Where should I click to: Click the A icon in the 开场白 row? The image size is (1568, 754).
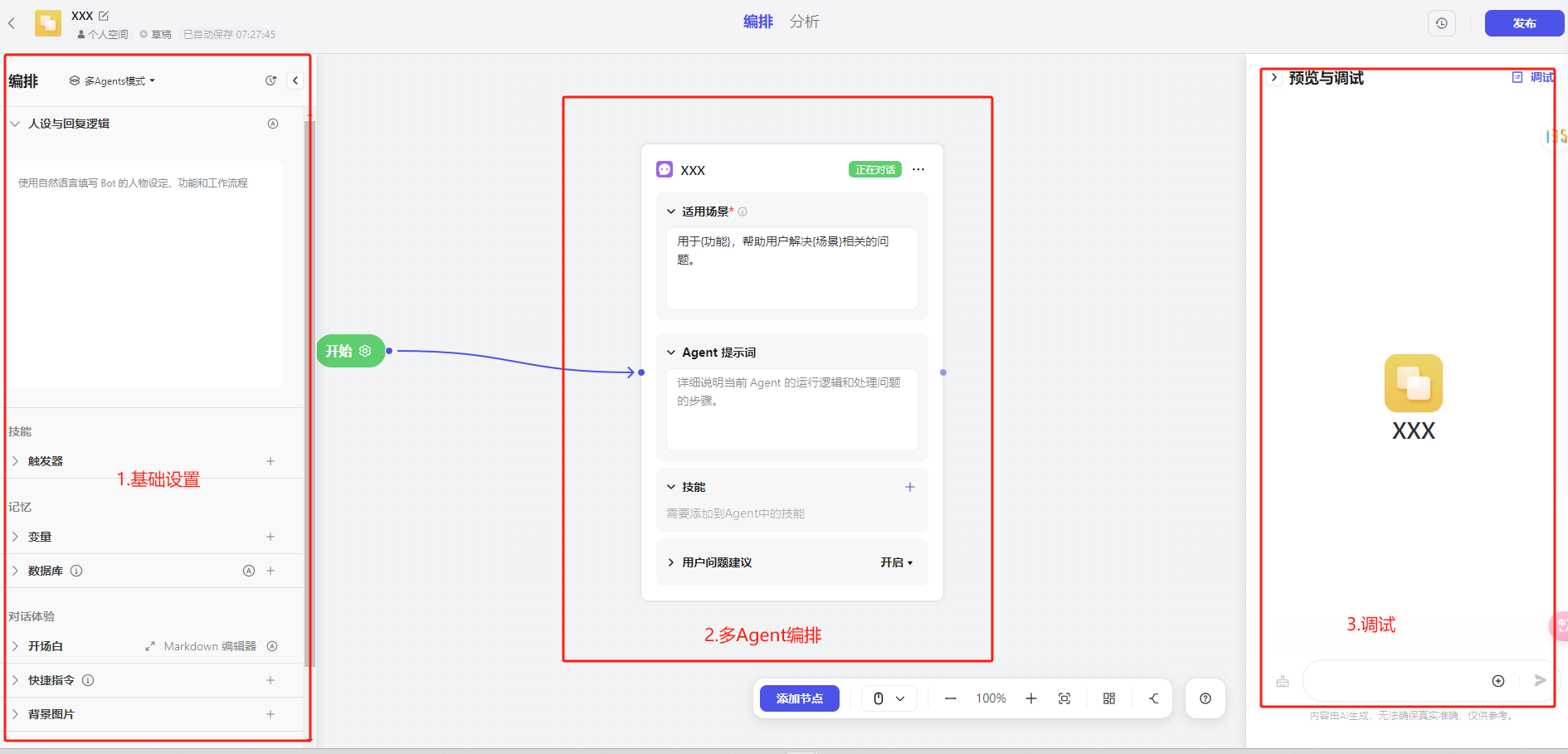[x=272, y=646]
